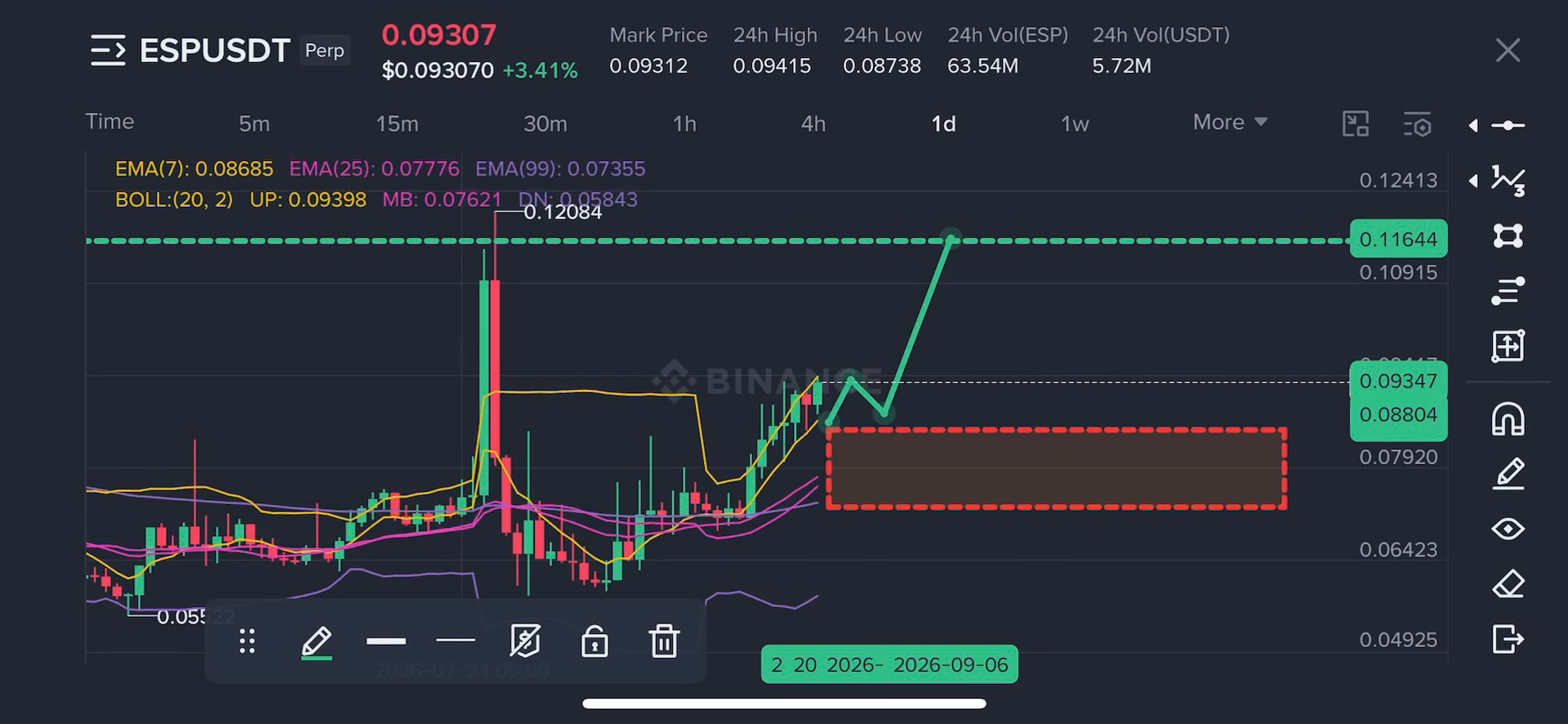Tap the 0.08804 price axis tag
The image size is (1568, 724).
pos(1398,415)
